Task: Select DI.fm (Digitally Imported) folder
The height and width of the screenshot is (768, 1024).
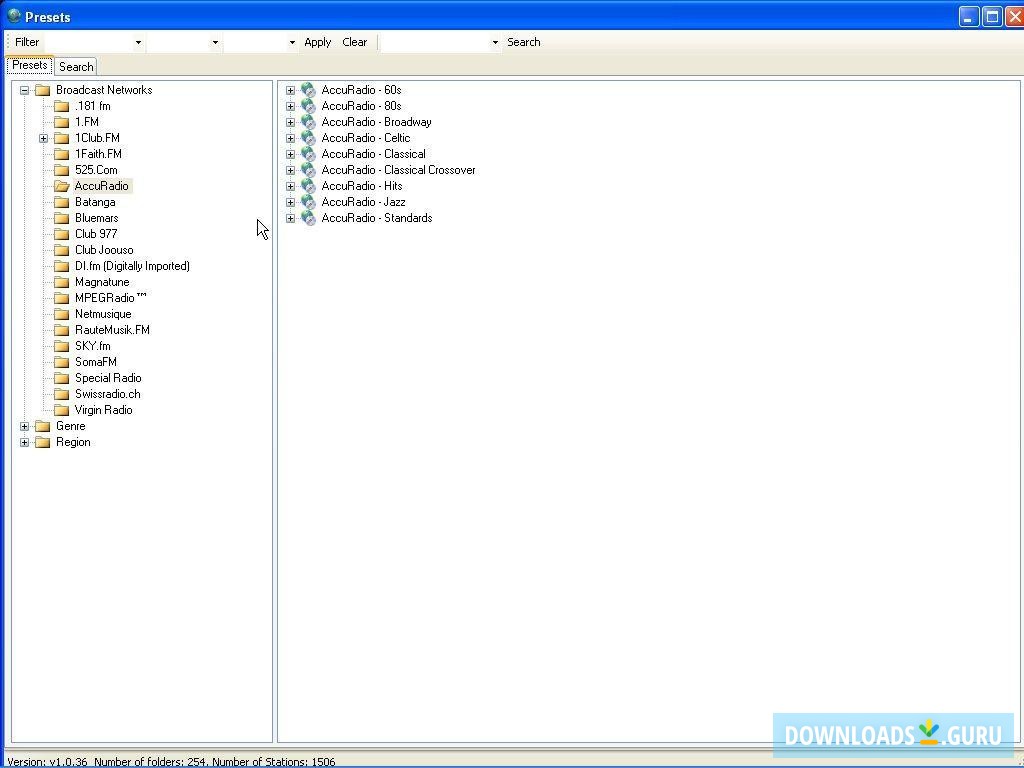Action: [132, 266]
